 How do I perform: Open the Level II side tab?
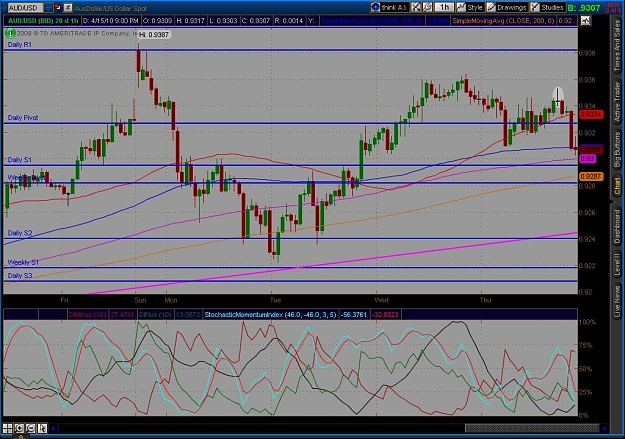pos(617,264)
